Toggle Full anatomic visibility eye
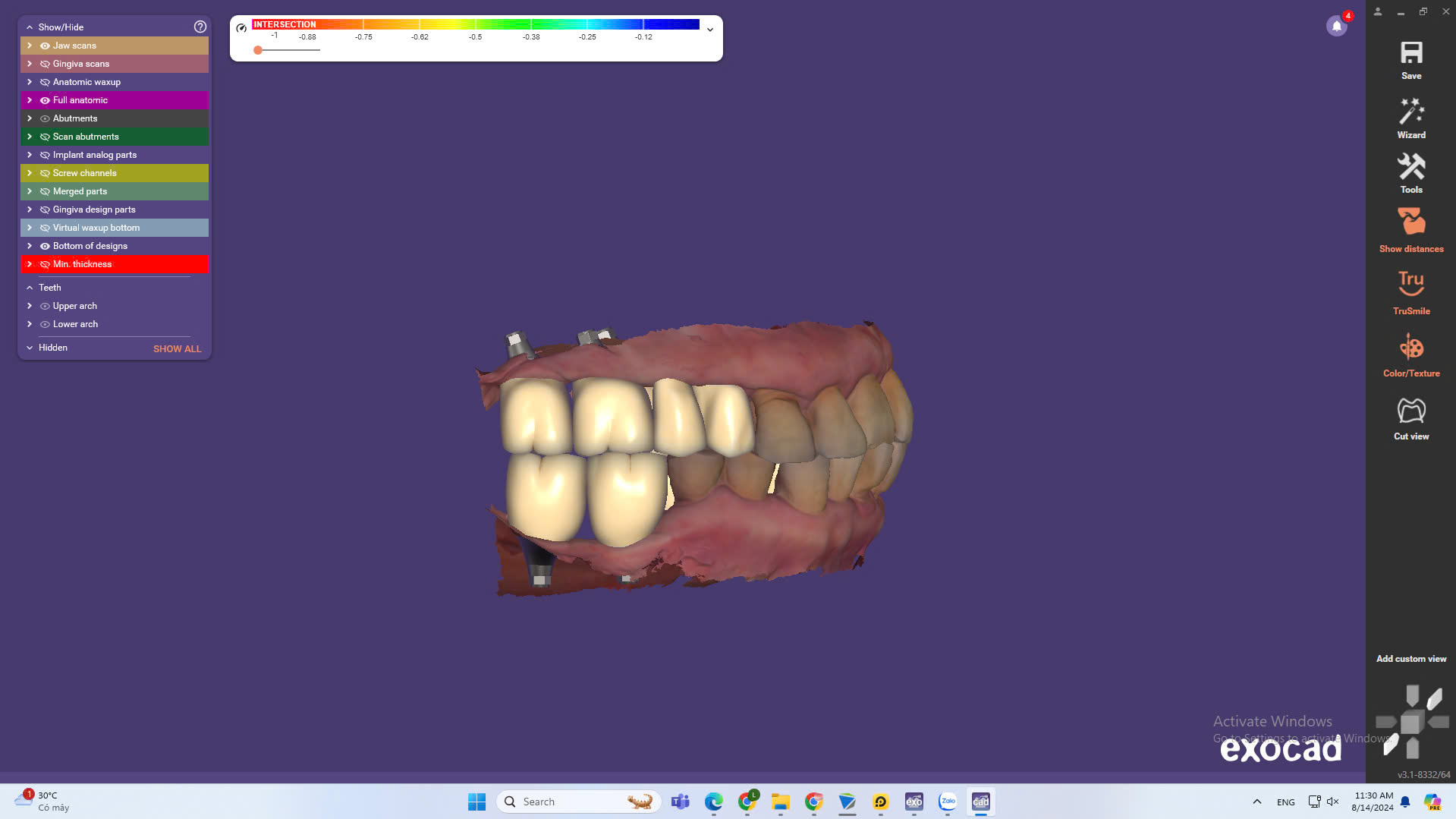The width and height of the screenshot is (1456, 819). [x=45, y=100]
